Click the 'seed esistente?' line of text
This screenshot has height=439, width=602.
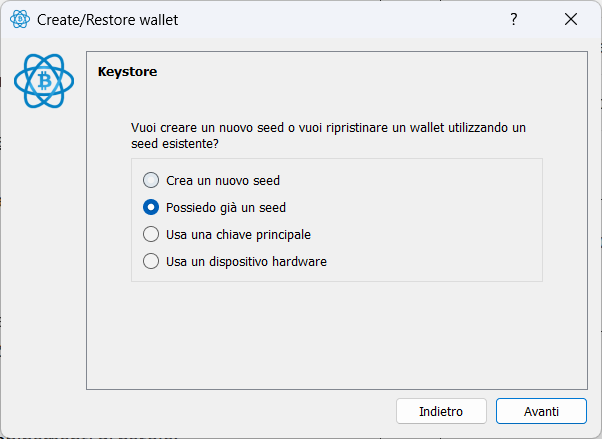(175, 144)
